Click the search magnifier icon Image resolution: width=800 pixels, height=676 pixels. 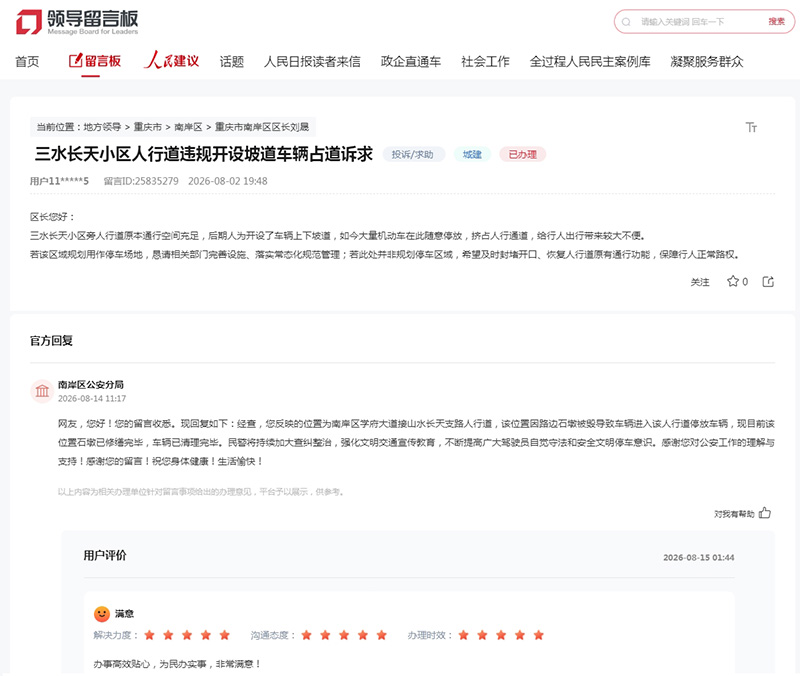tap(626, 22)
